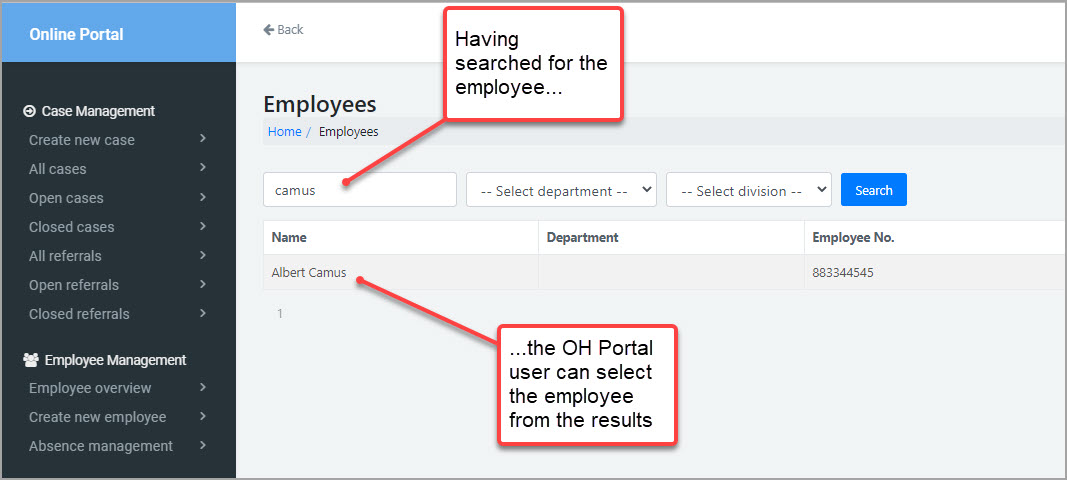Click the Case Management section icon

pos(30,112)
